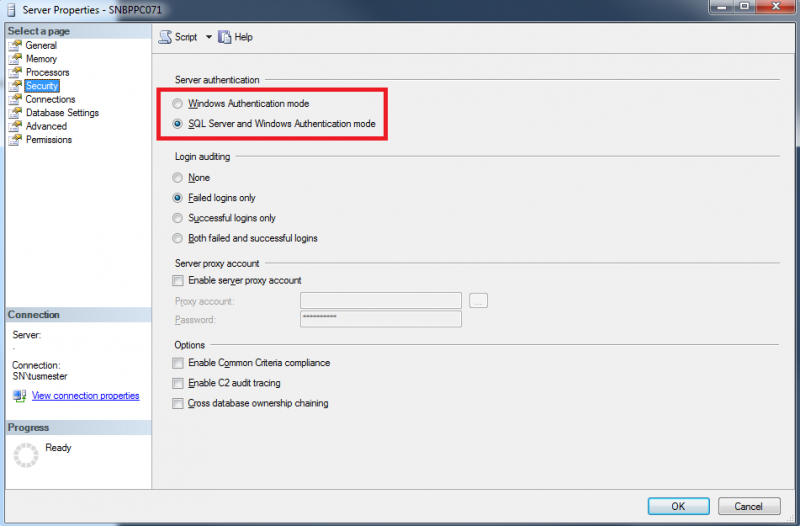Click the proxy account browse button
The width and height of the screenshot is (800, 526).
[478, 301]
